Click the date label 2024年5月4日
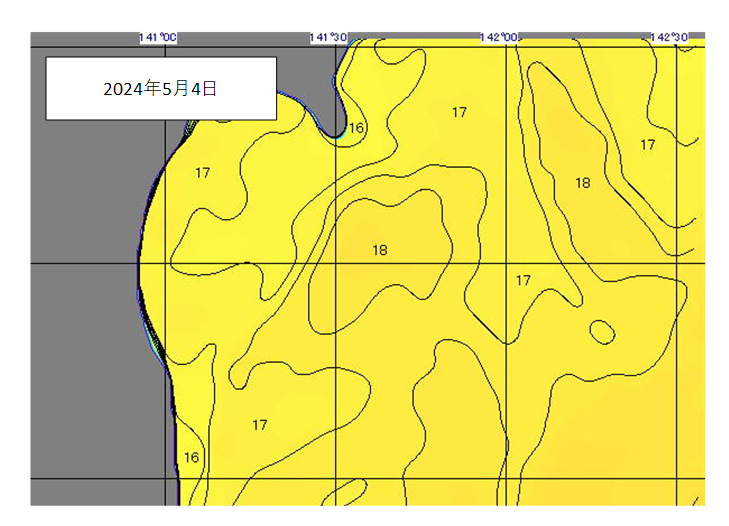Screen dimensions: 729x526 pyautogui.click(x=160, y=88)
